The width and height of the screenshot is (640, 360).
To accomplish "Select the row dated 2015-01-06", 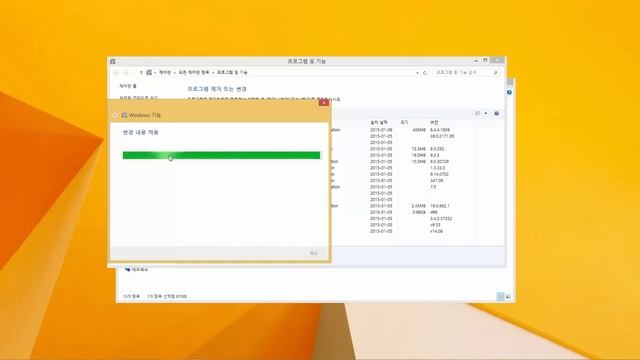I will [381, 130].
